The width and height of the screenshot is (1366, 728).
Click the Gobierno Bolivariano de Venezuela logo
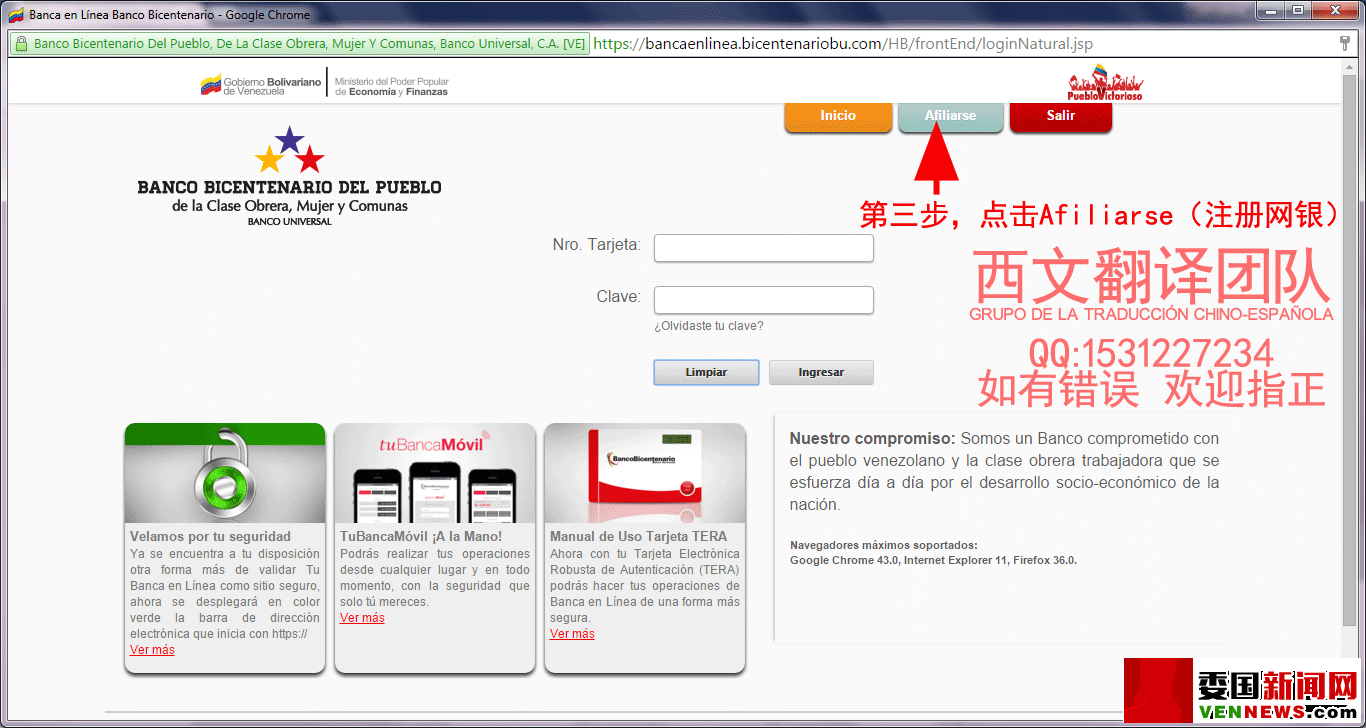tap(261, 86)
